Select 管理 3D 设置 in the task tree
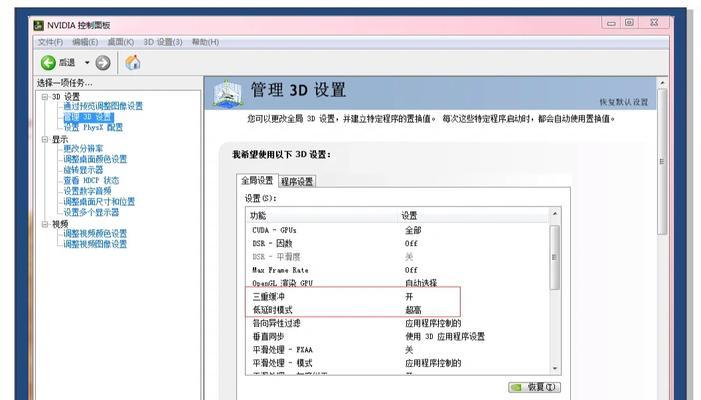The image size is (701, 400). (89, 117)
